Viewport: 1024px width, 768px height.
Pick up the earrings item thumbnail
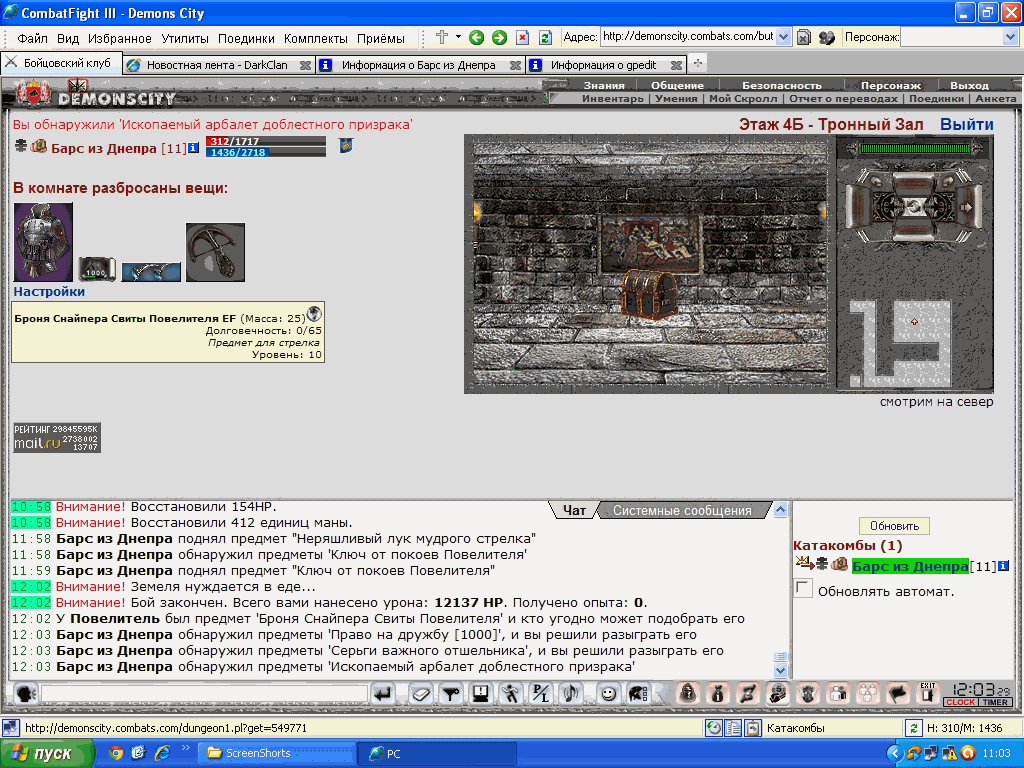(x=151, y=272)
